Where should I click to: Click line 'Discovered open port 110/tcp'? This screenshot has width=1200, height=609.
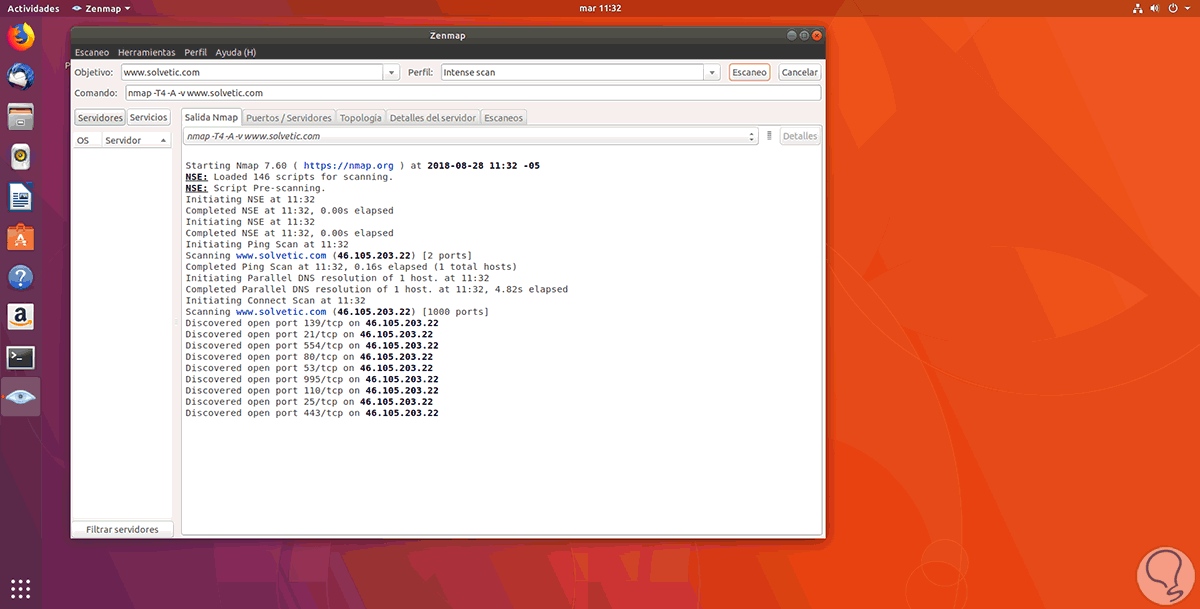pos(312,390)
